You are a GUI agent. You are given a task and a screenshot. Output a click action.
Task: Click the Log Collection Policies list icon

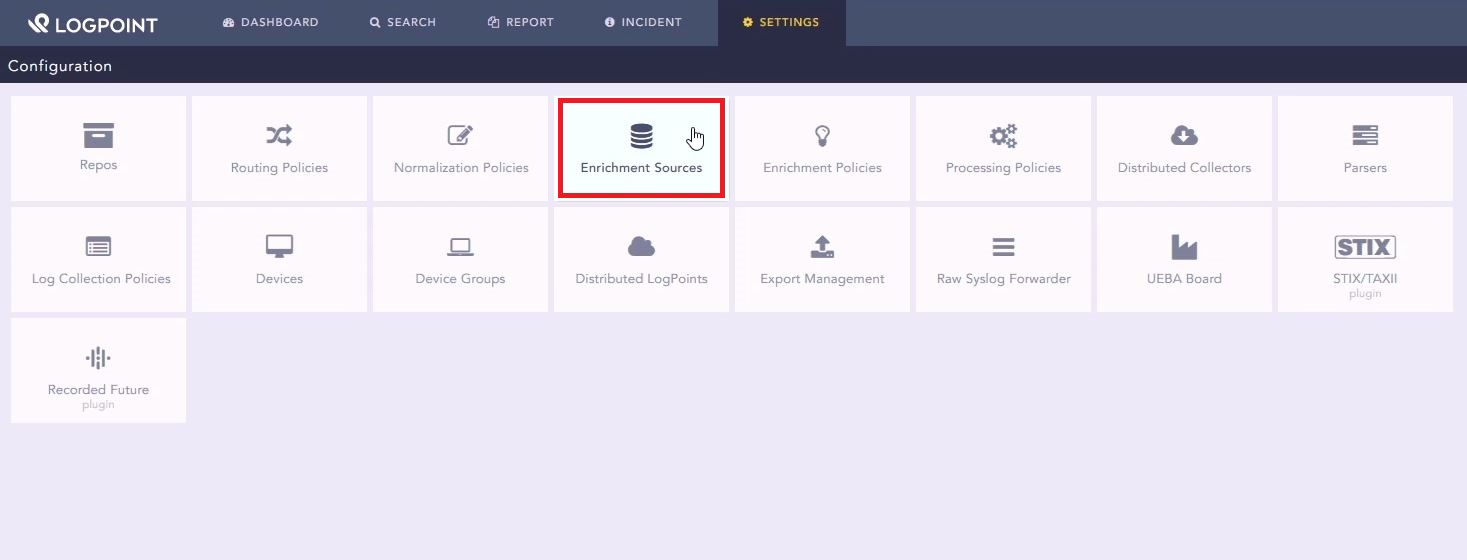pyautogui.click(x=98, y=246)
